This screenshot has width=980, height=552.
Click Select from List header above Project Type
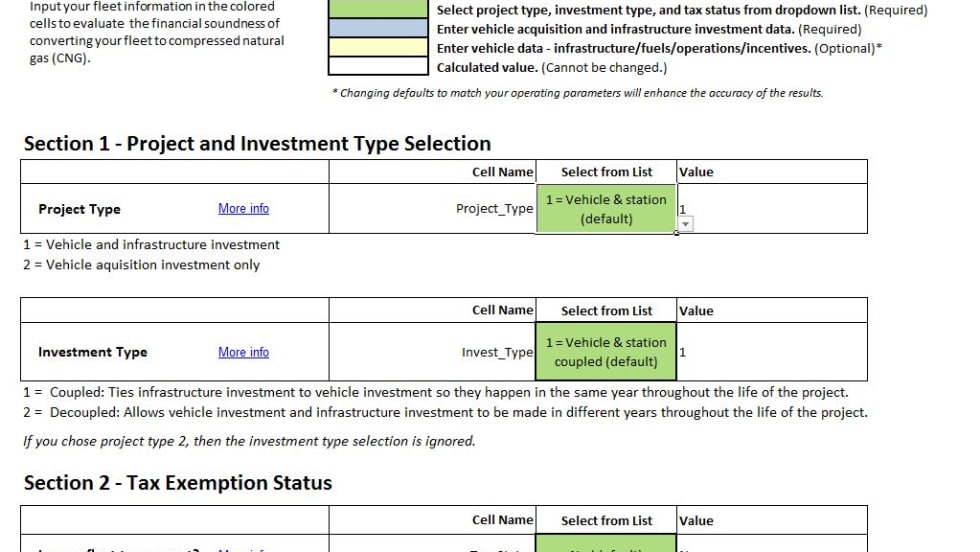coord(606,172)
